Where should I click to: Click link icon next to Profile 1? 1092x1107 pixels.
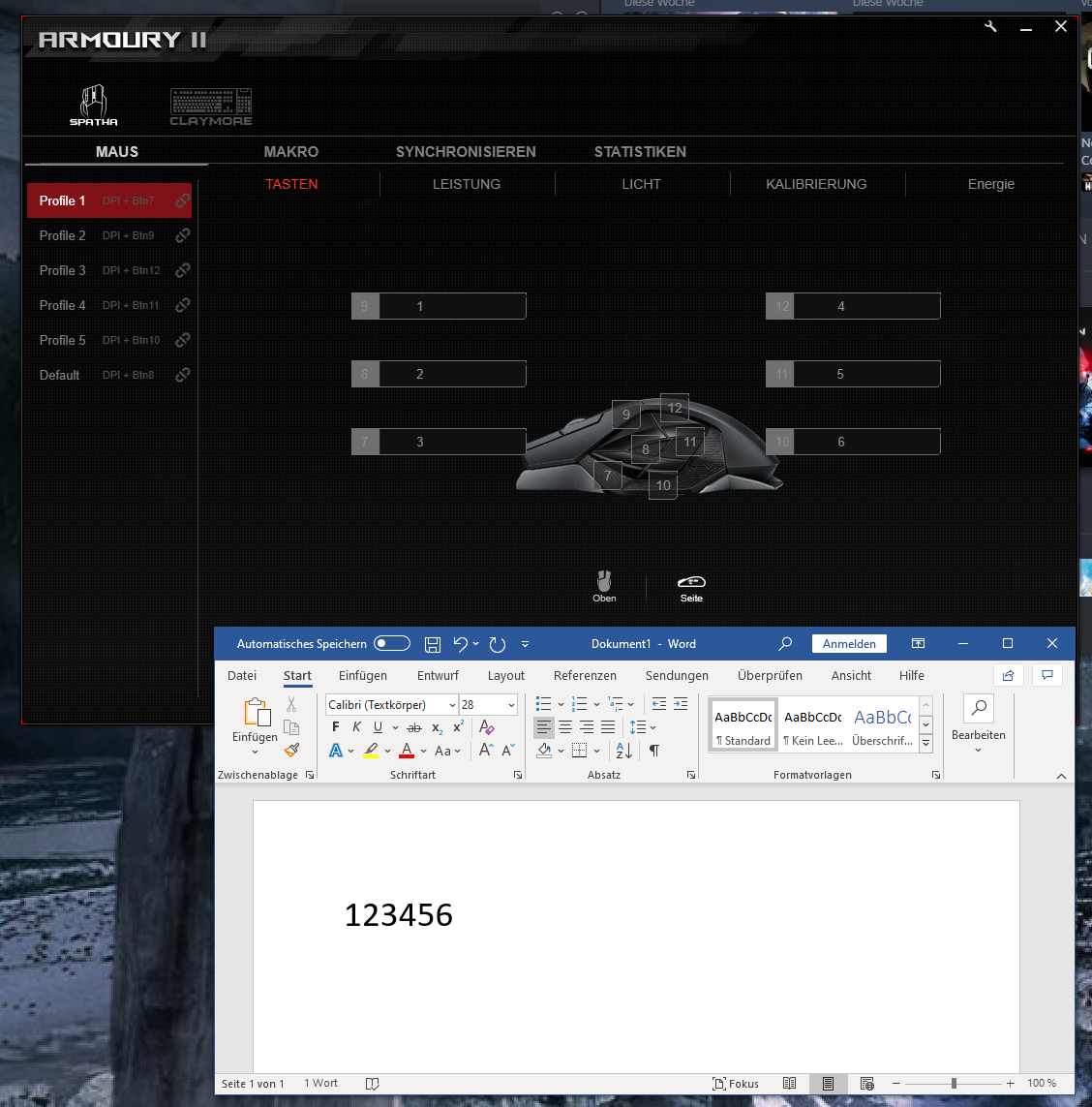182,200
